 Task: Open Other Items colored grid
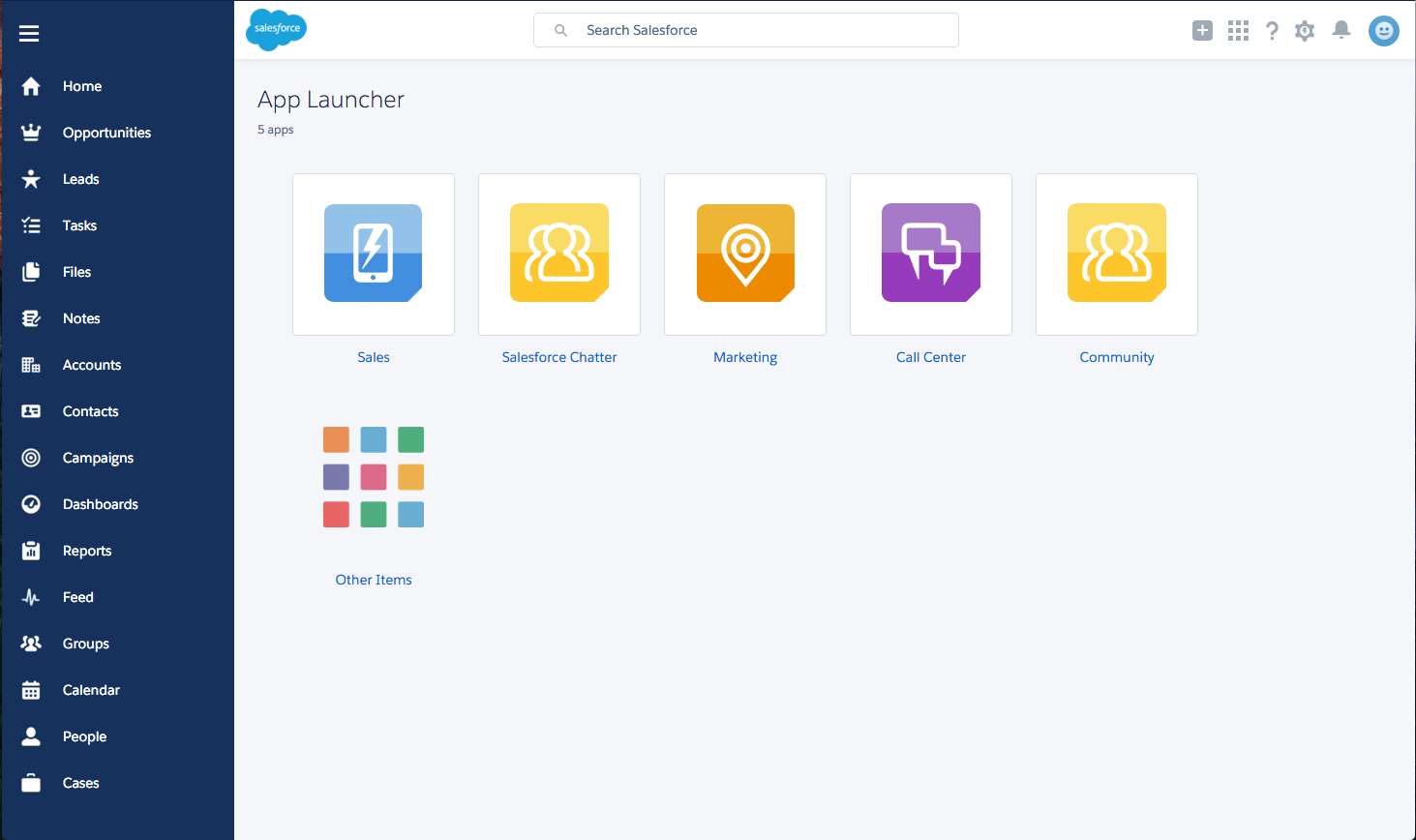point(374,477)
